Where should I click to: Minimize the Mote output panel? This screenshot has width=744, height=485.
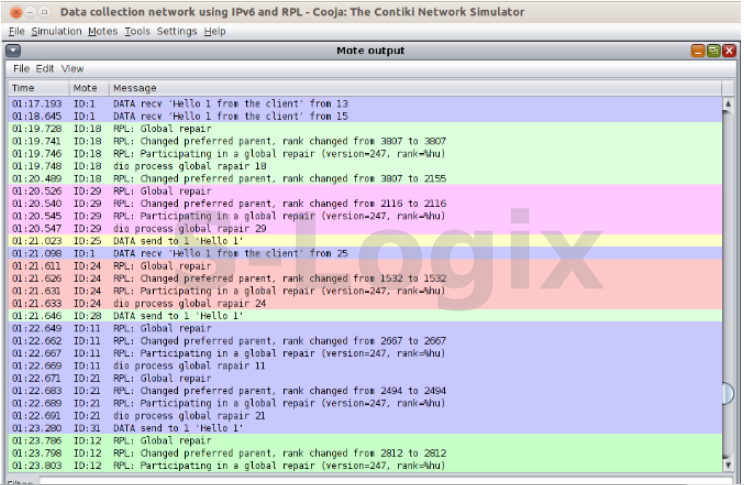click(x=697, y=50)
